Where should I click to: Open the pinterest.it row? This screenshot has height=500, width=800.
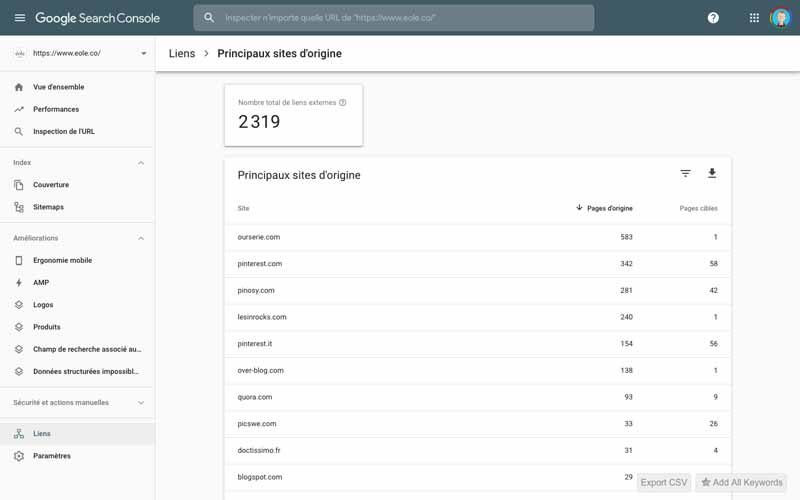pyautogui.click(x=478, y=344)
